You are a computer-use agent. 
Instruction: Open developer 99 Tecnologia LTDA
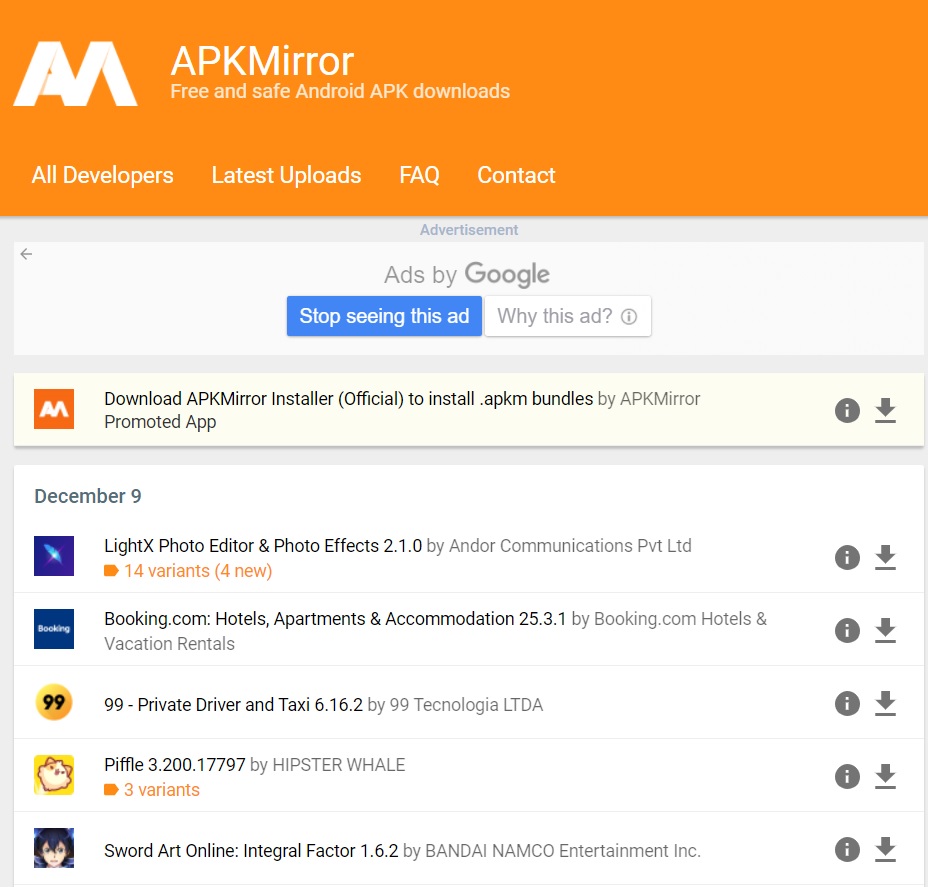click(466, 705)
